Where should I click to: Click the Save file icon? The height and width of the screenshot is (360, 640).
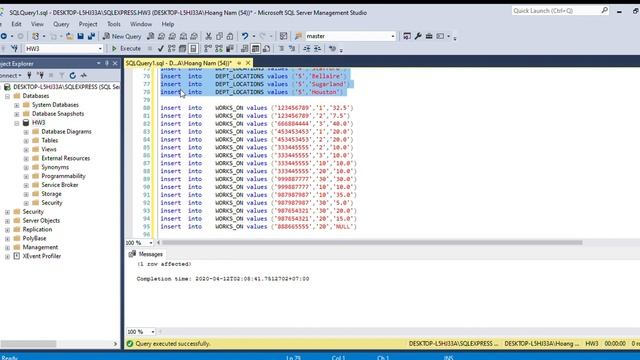[80, 36]
